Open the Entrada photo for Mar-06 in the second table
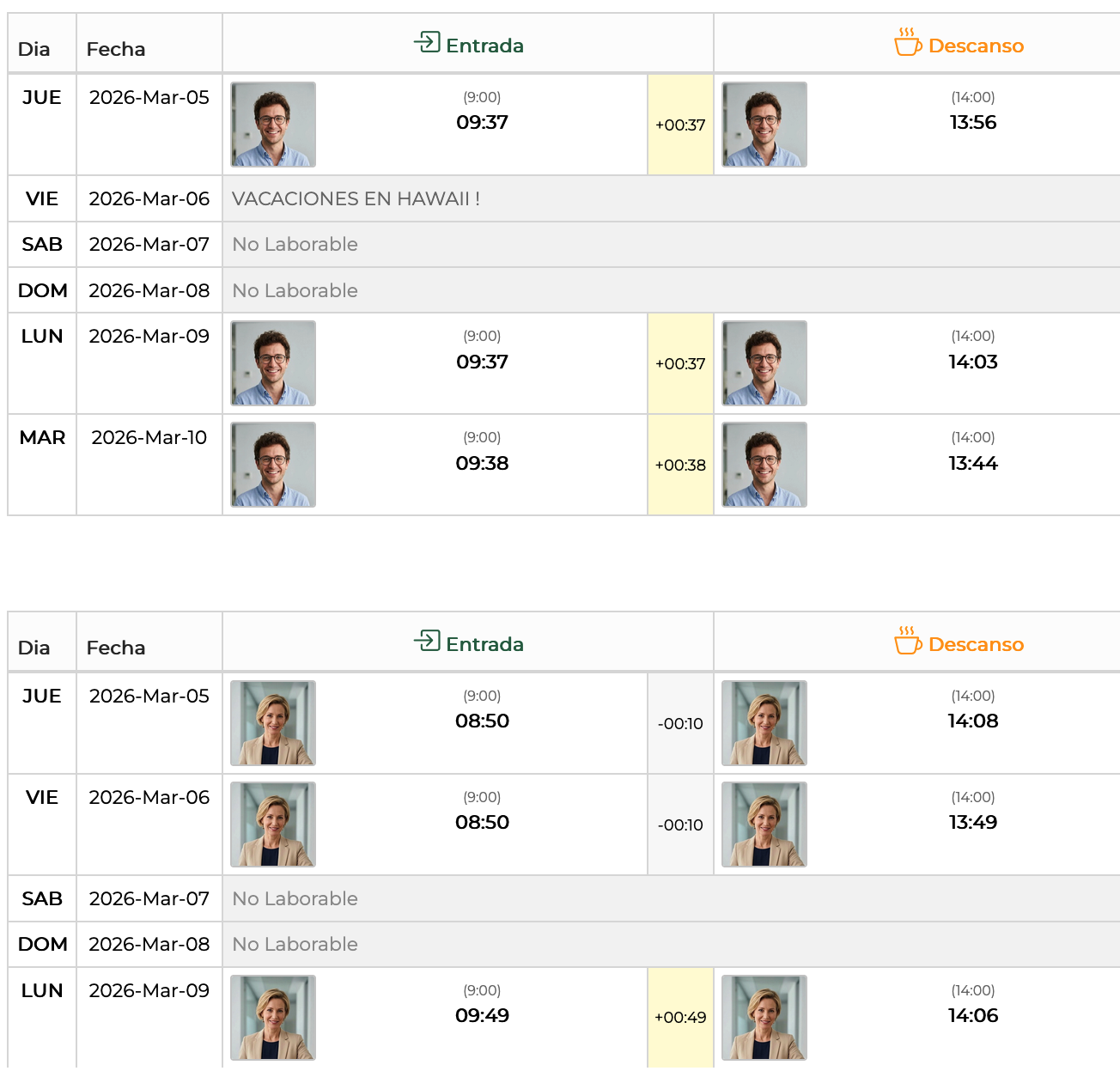This screenshot has height=1077, width=1120. [273, 824]
